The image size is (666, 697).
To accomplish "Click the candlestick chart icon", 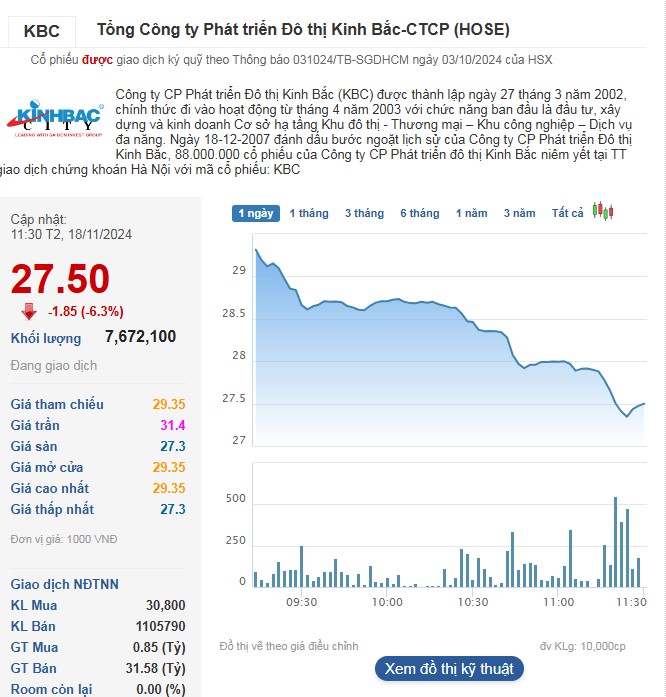I will pyautogui.click(x=602, y=212).
